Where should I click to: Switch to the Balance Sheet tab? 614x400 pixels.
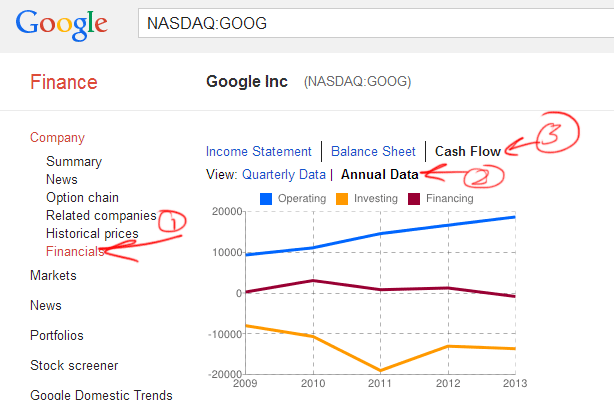[373, 151]
